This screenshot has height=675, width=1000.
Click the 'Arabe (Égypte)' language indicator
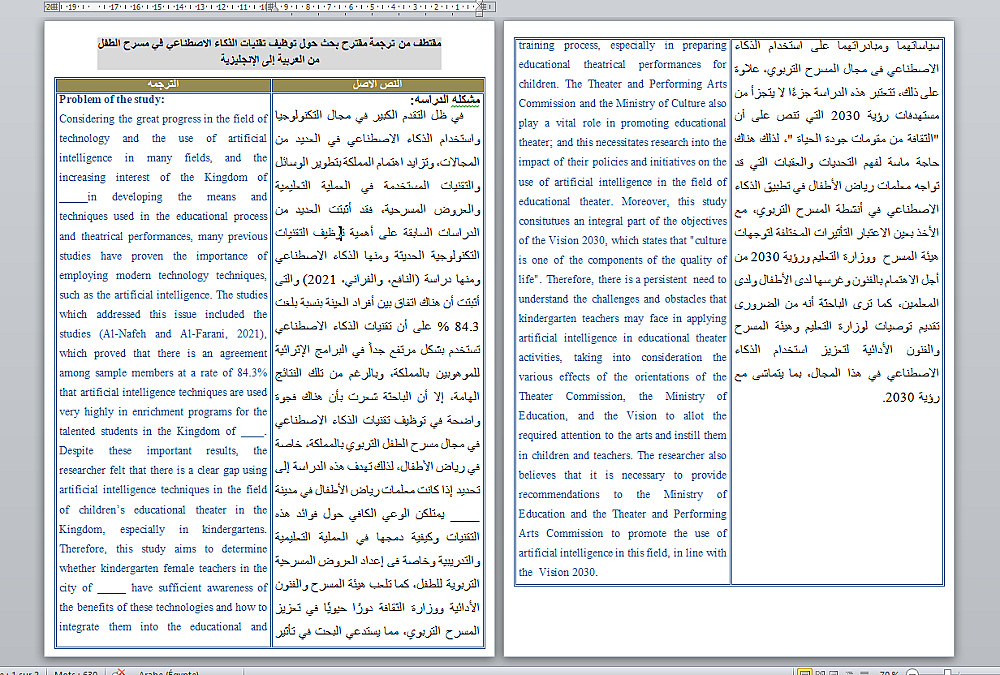pos(169,672)
